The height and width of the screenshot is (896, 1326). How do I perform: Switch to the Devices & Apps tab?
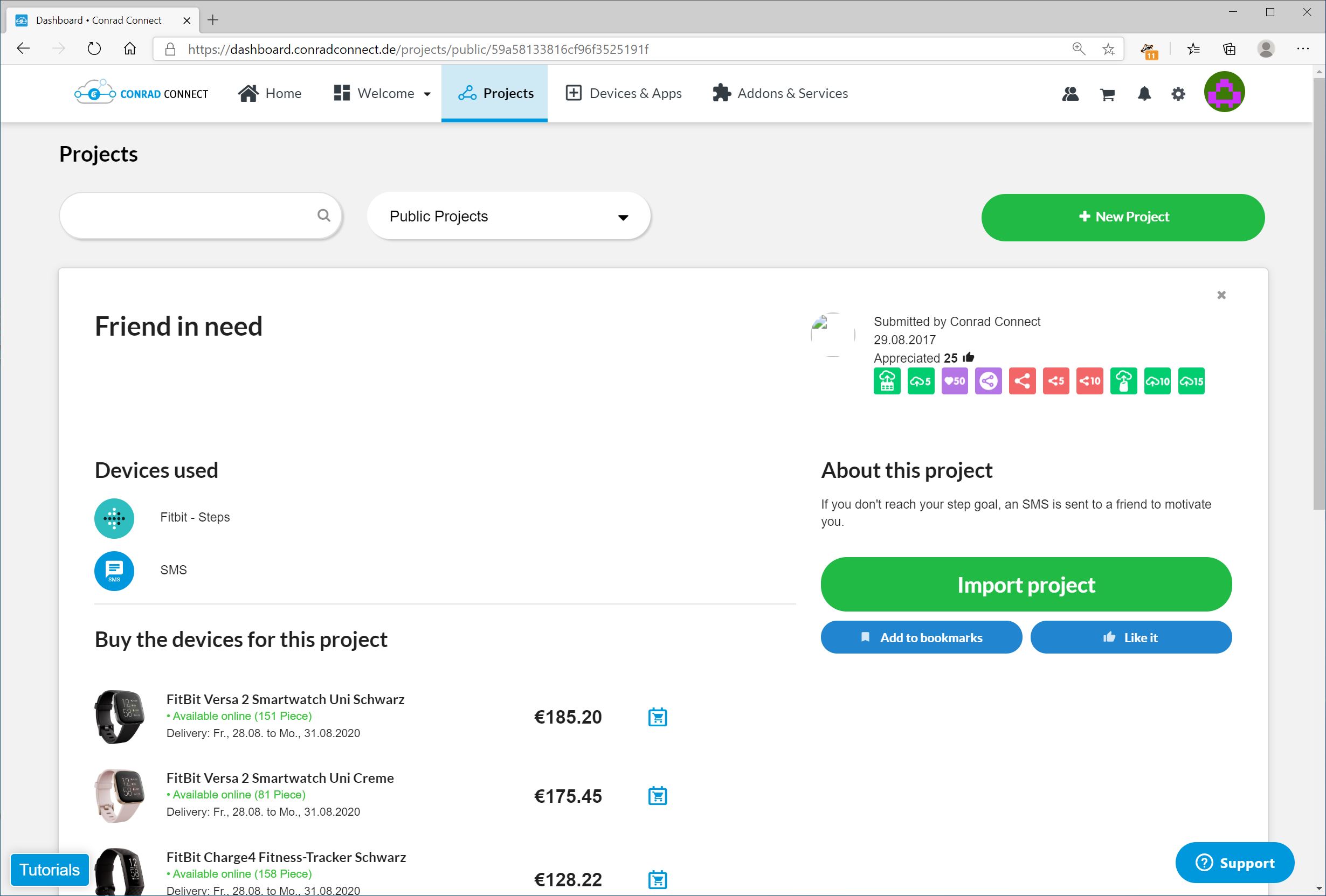pos(624,94)
